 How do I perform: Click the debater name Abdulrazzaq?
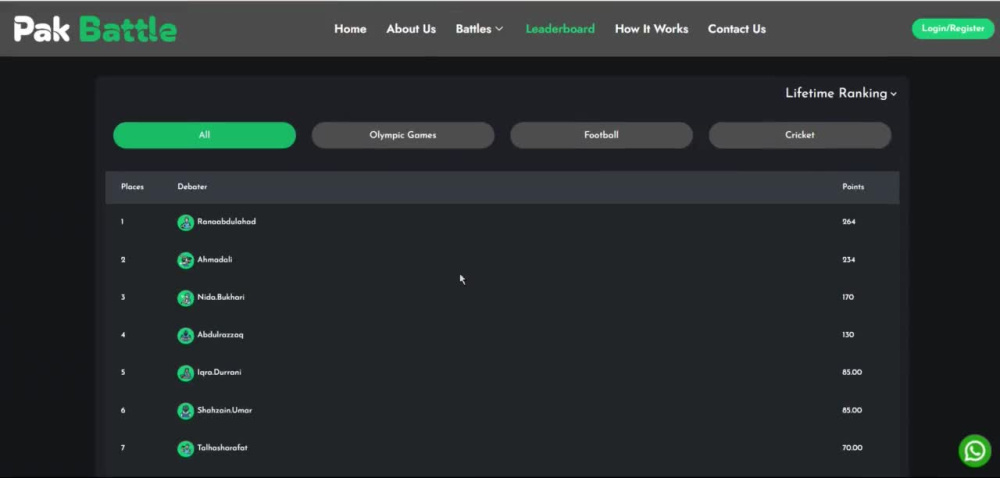(x=220, y=335)
